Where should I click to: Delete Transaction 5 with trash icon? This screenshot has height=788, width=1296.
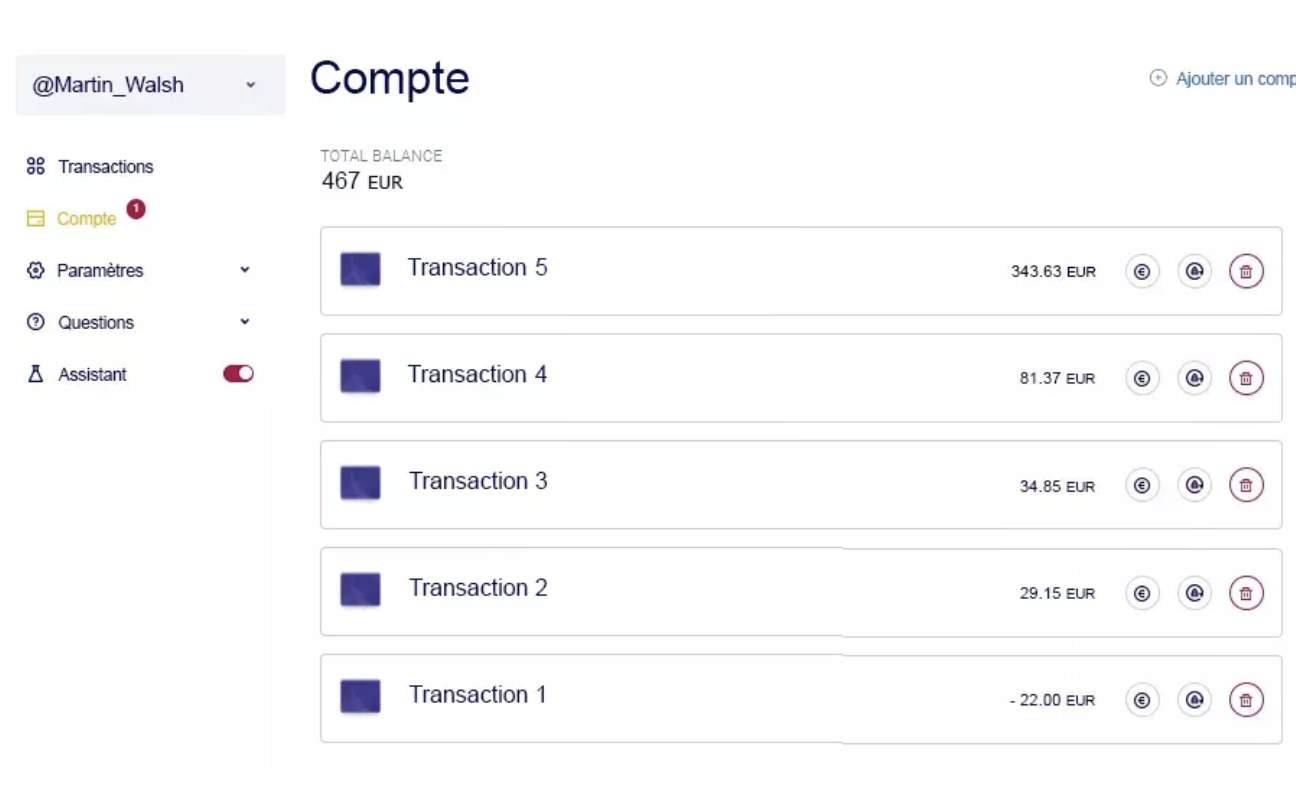tap(1246, 271)
